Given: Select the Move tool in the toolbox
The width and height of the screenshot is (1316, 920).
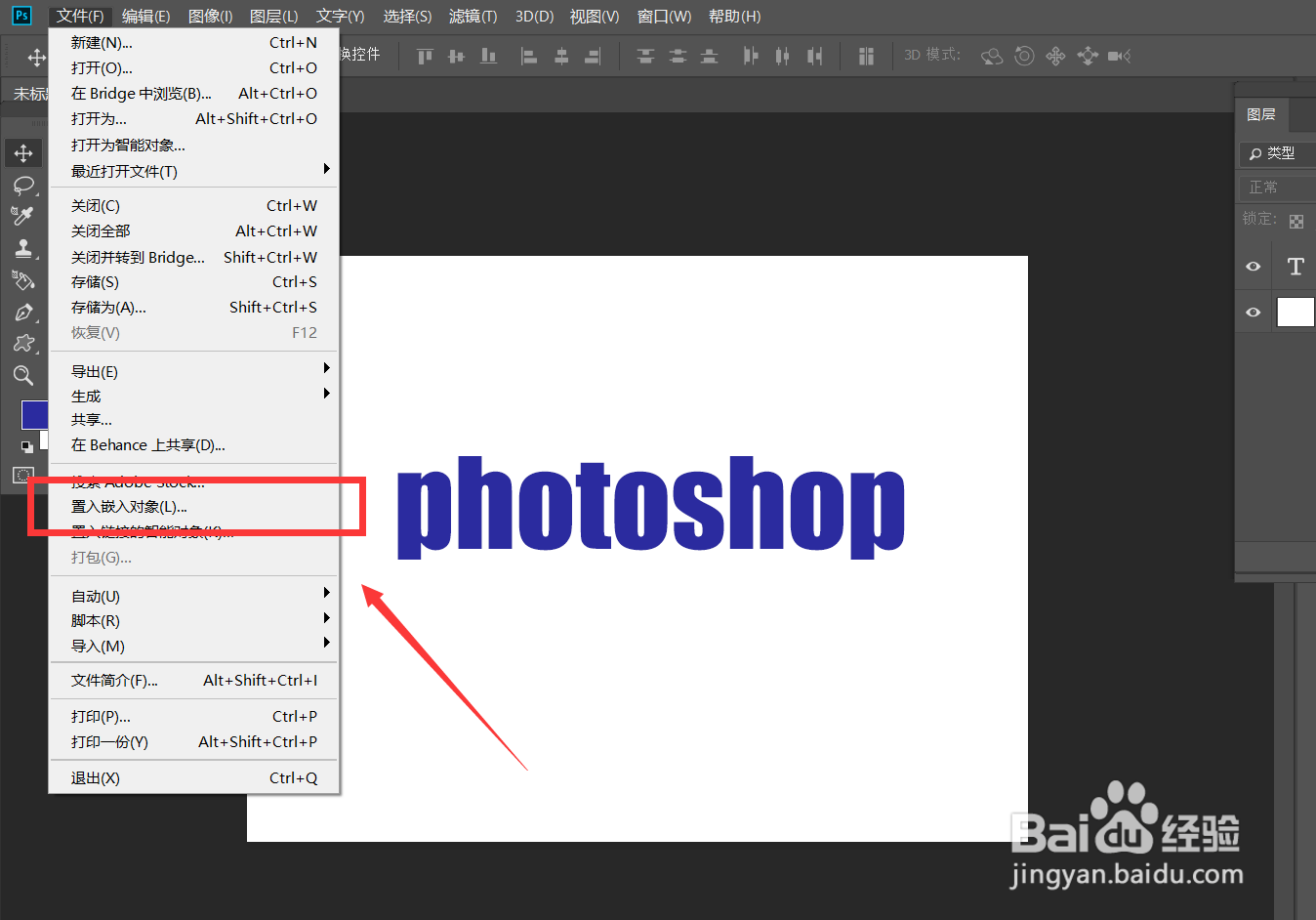Looking at the screenshot, I should [x=23, y=153].
